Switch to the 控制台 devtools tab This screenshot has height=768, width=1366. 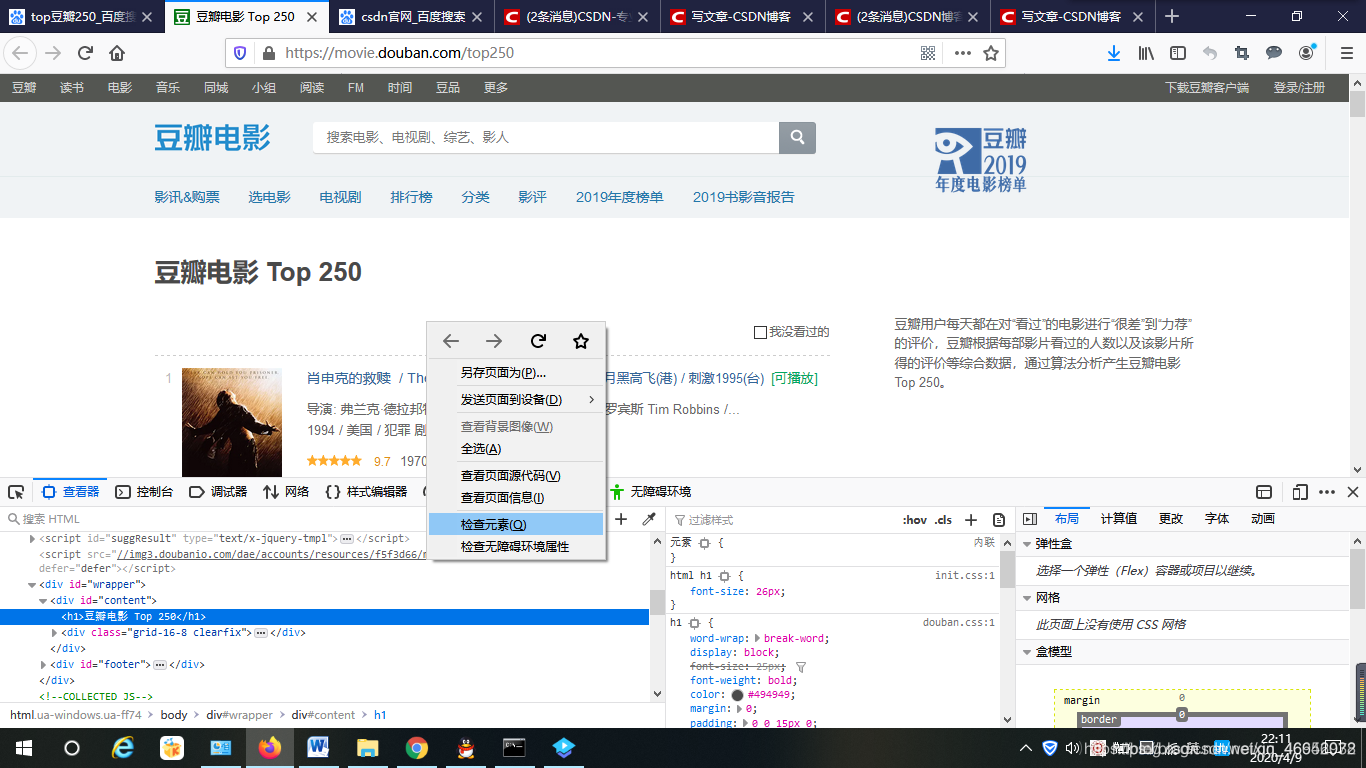pyautogui.click(x=144, y=492)
